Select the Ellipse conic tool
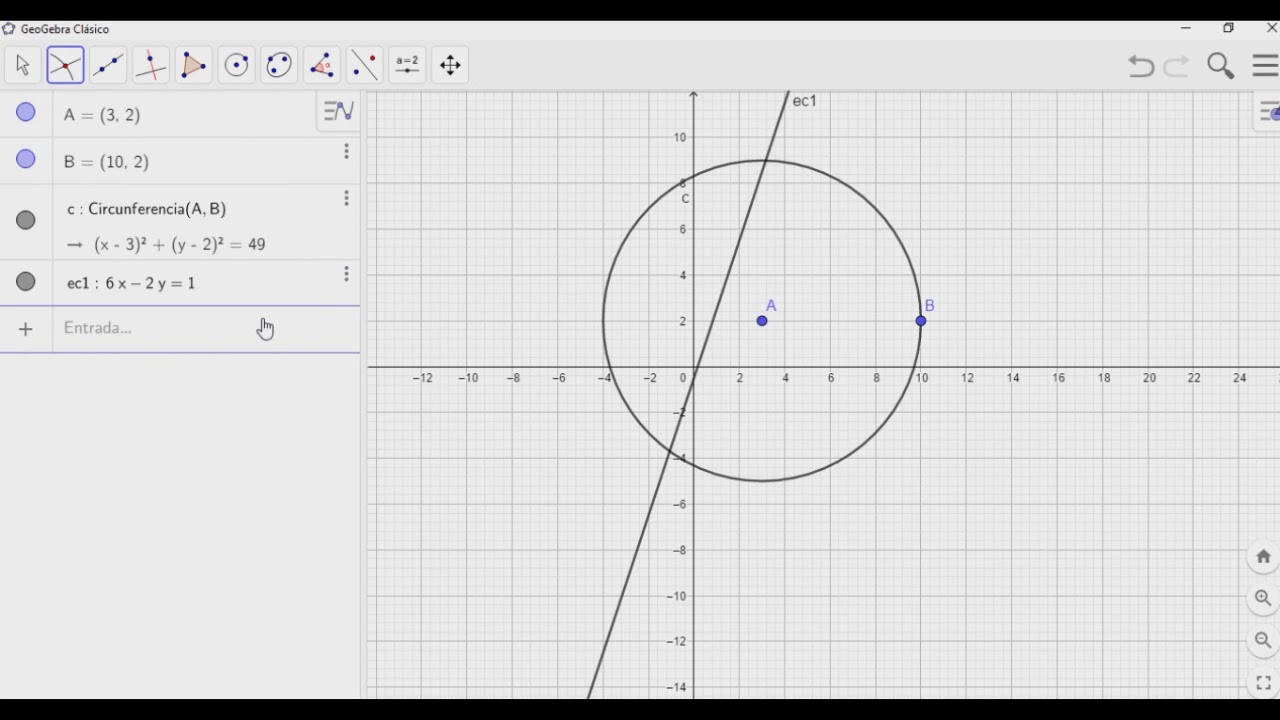Viewport: 1280px width, 720px height. point(279,66)
